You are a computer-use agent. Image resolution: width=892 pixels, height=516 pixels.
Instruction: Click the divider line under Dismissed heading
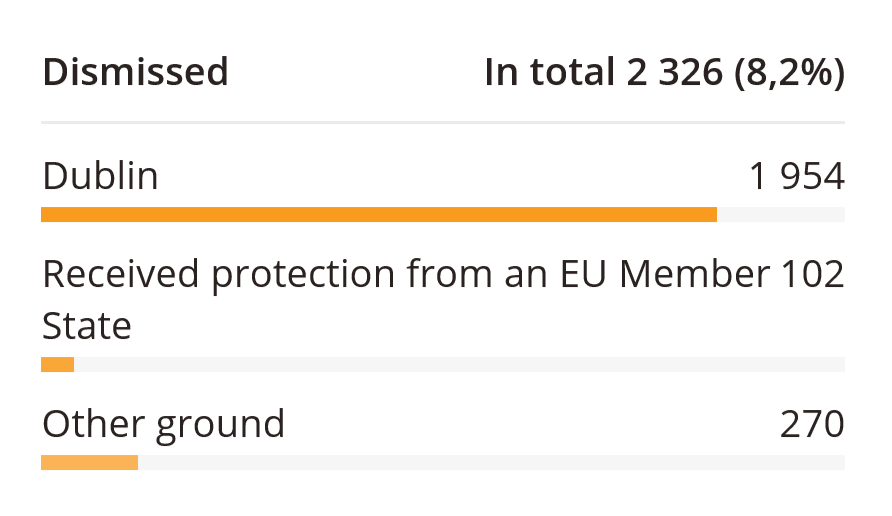pyautogui.click(x=443, y=123)
